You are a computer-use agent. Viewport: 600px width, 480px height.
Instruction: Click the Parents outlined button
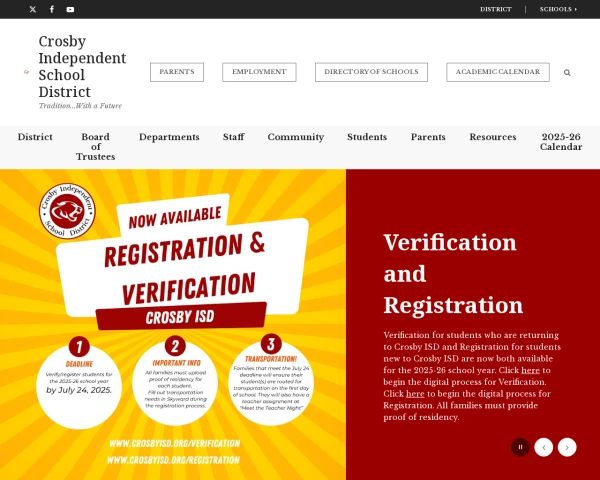177,72
